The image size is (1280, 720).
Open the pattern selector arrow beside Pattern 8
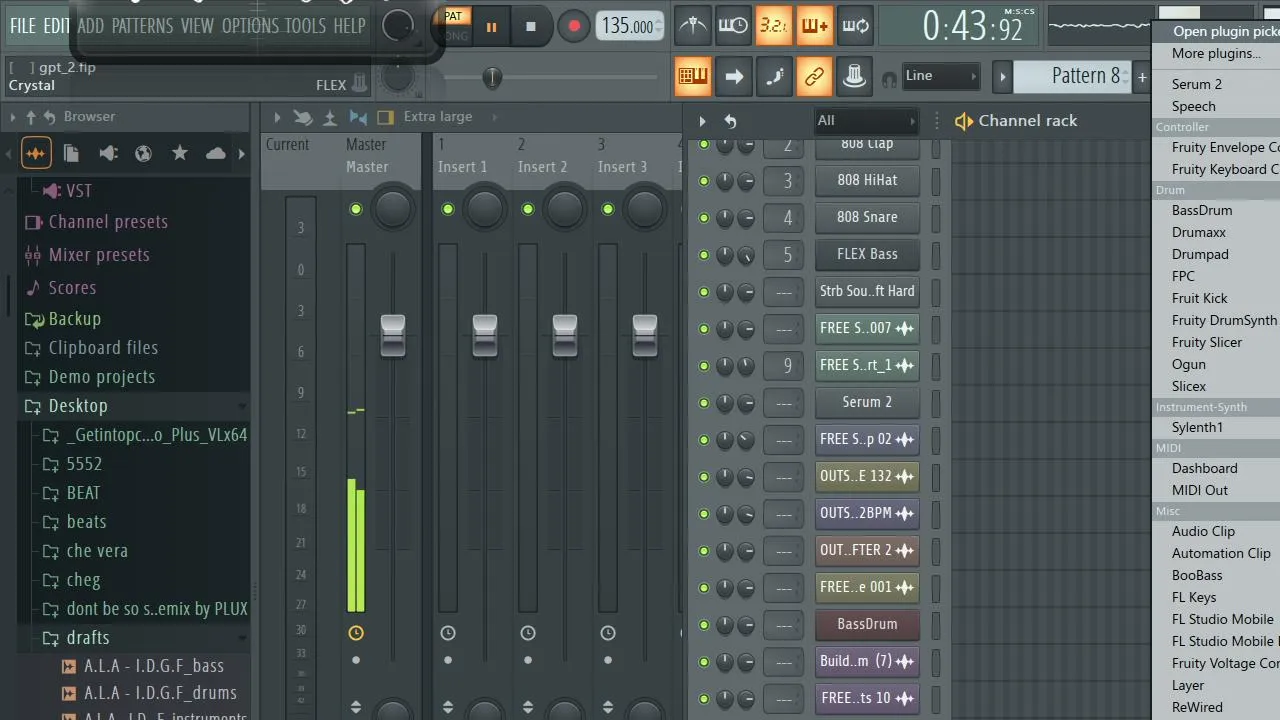point(1002,76)
